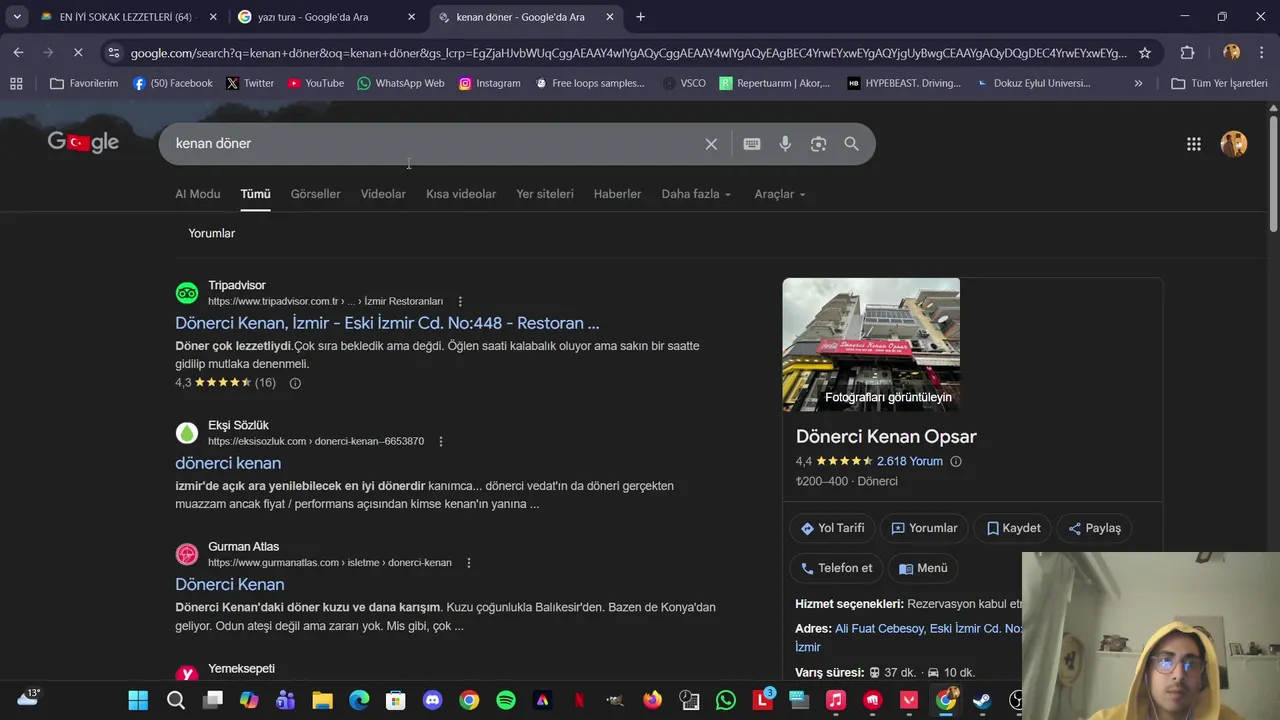
Task: Stop loading the page
Action: [x=78, y=52]
